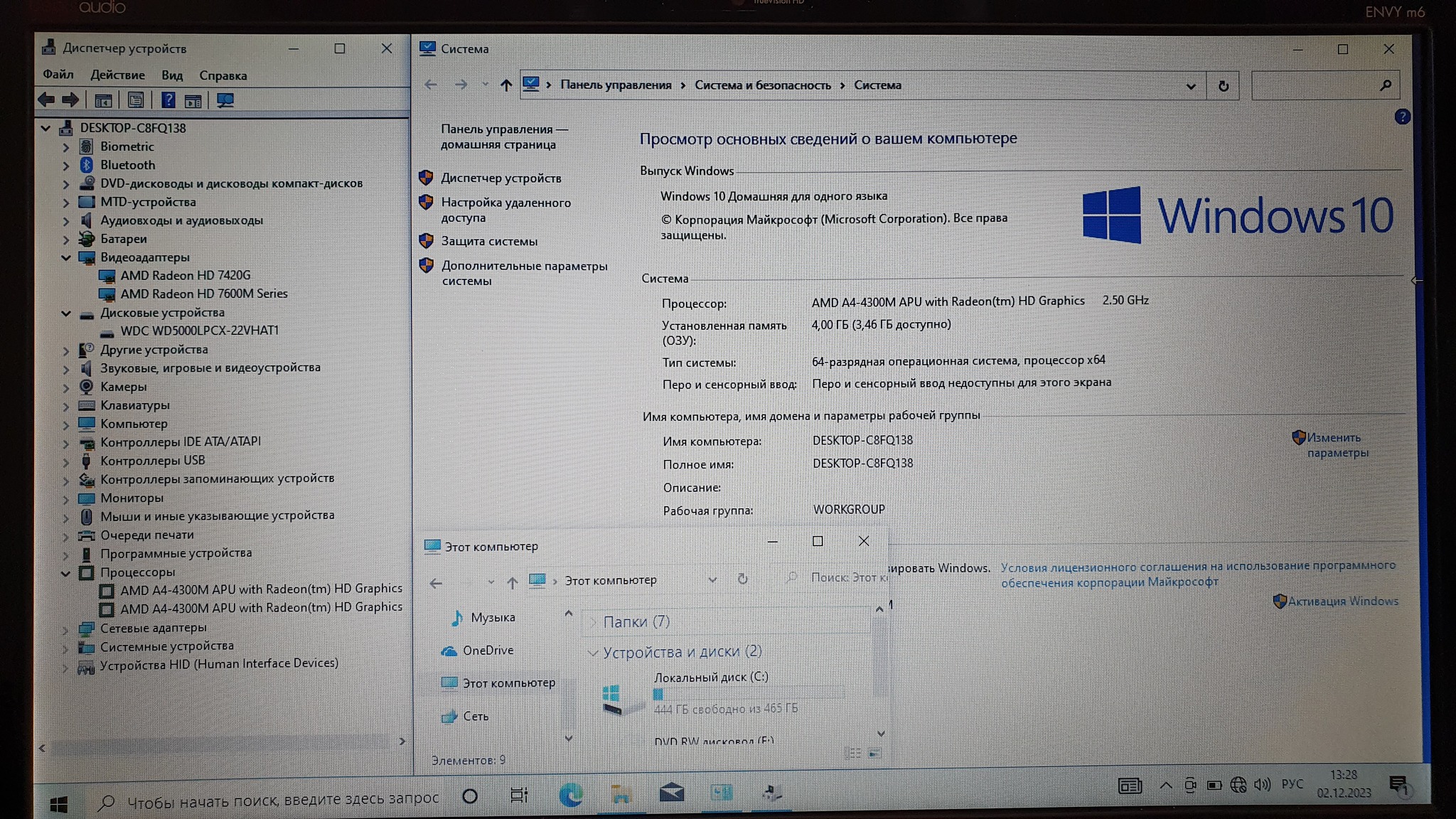Collapse the Видеоадаптеры tree node

click(66, 257)
